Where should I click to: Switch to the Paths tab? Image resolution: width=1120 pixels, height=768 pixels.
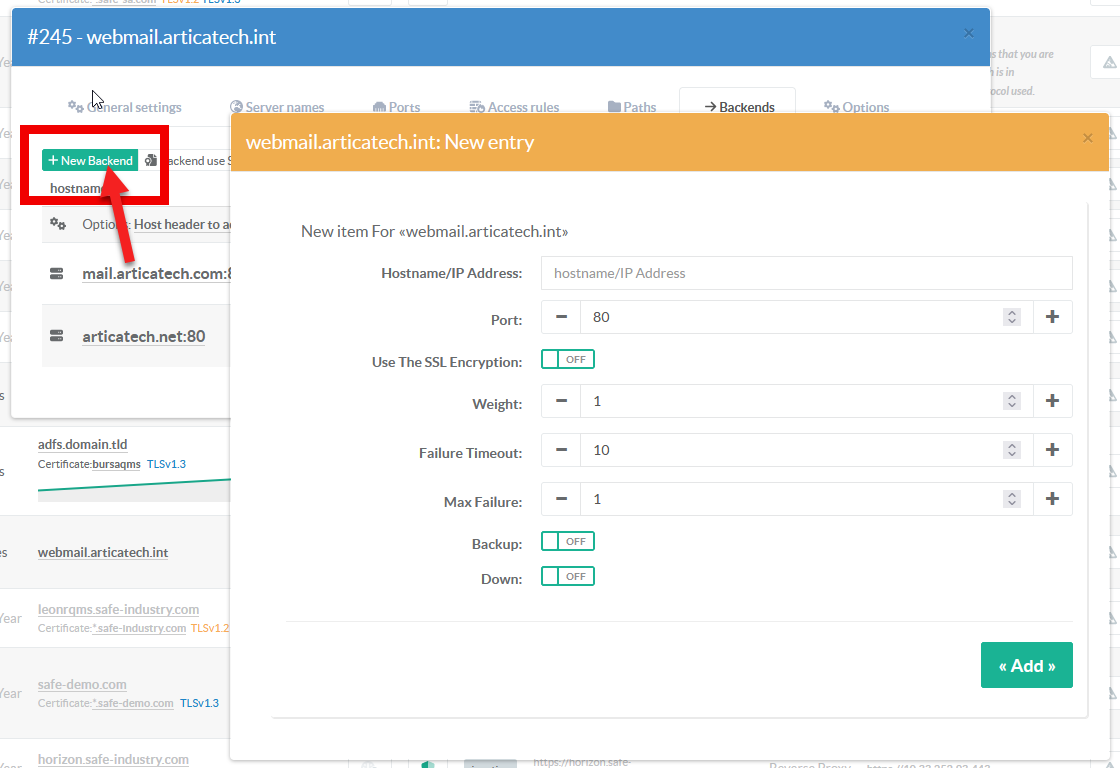pos(632,107)
